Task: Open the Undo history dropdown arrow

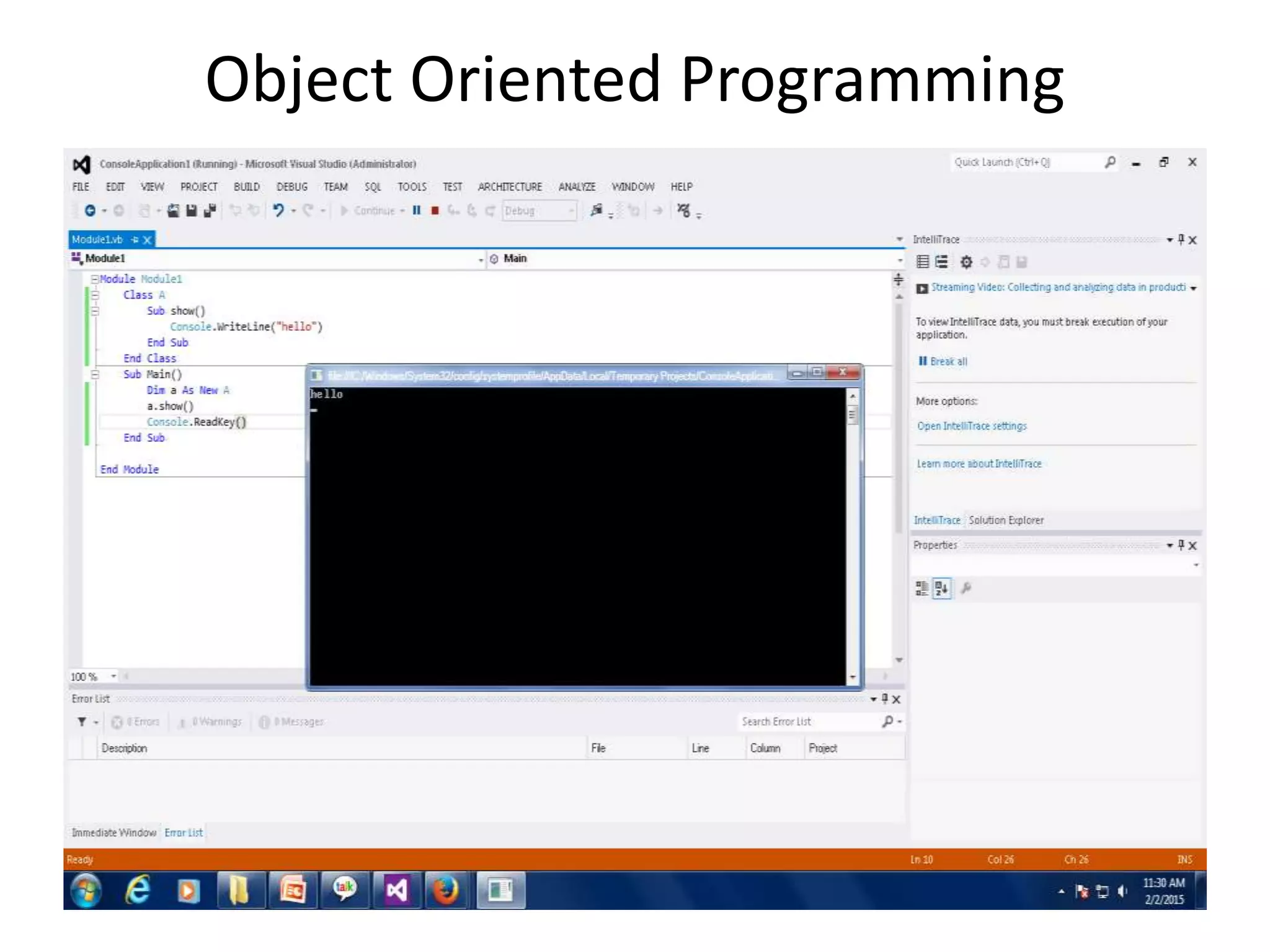Action: coord(294,211)
